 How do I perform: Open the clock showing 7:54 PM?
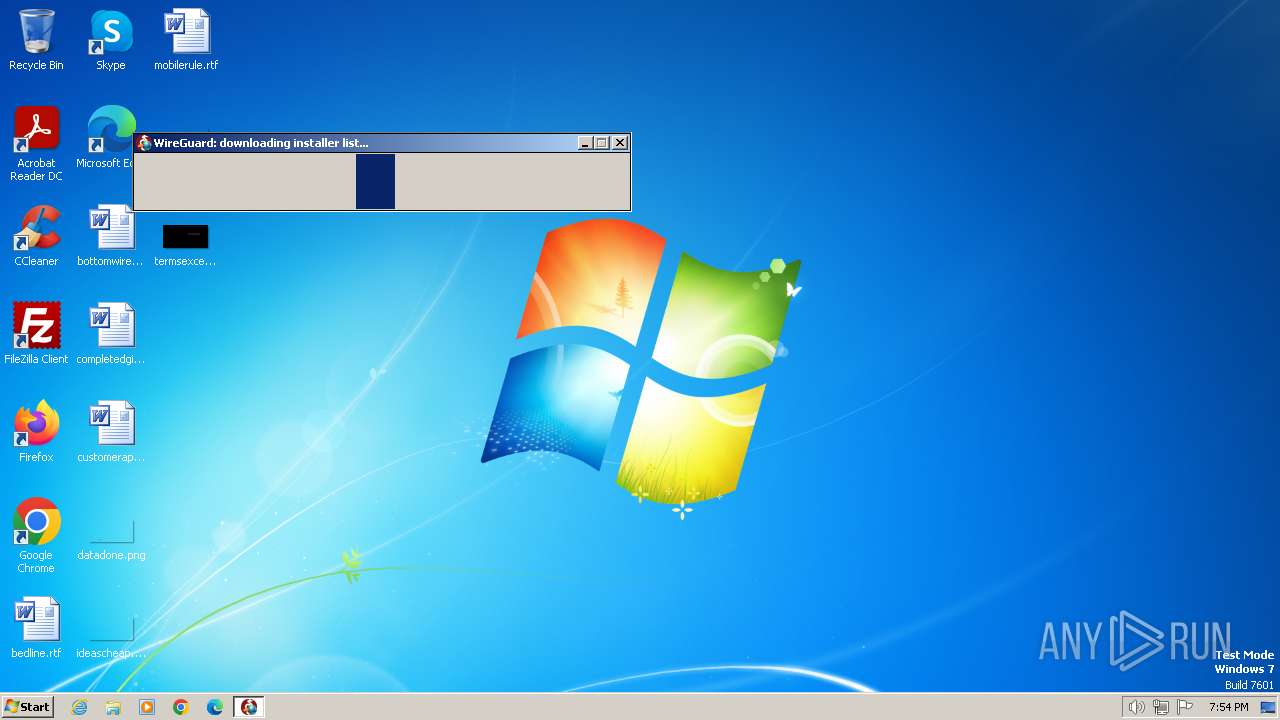point(1228,707)
